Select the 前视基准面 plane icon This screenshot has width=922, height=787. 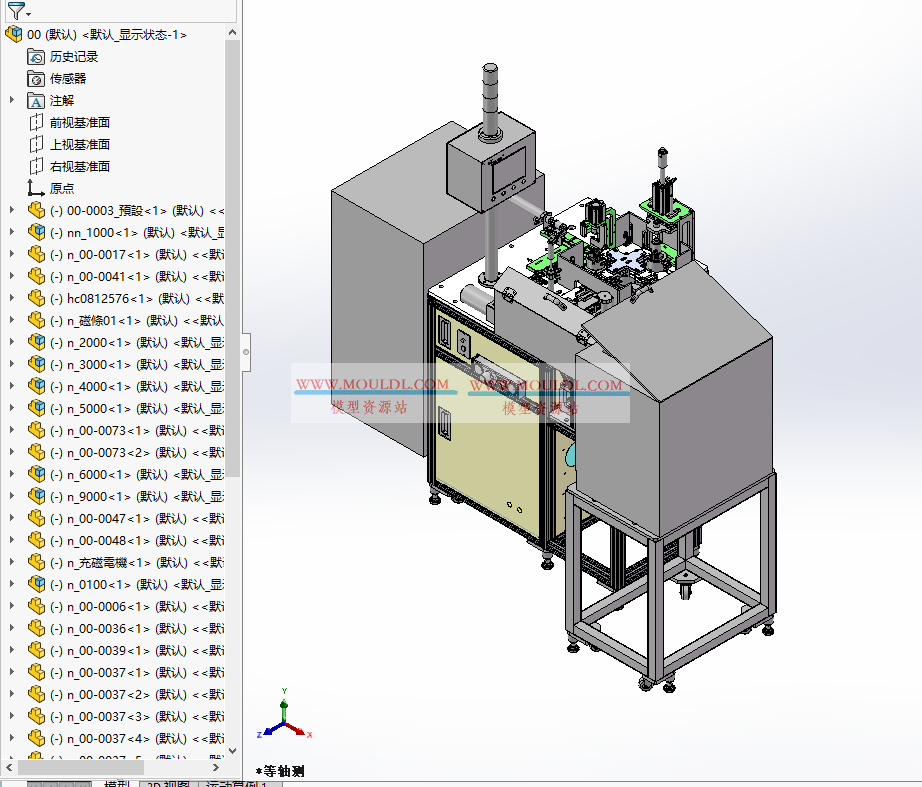click(x=36, y=122)
